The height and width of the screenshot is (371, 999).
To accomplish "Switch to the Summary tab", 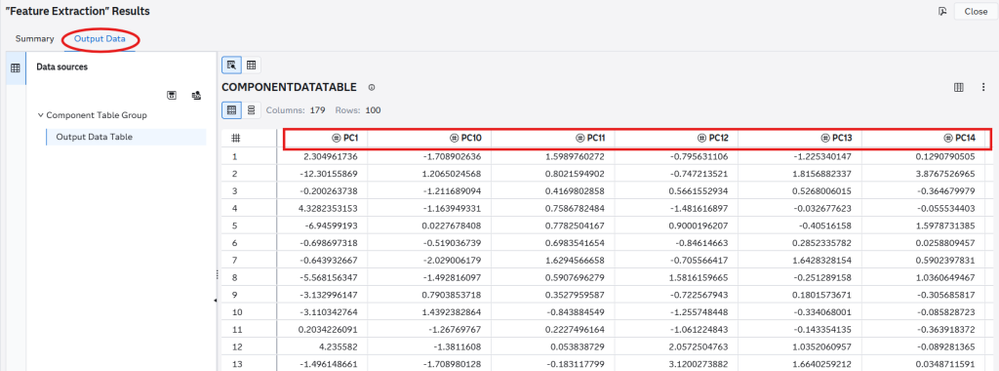I will click(34, 39).
